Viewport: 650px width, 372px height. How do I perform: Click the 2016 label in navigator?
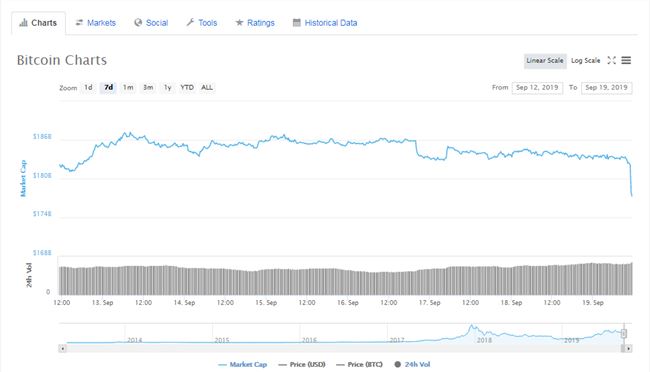(309, 340)
